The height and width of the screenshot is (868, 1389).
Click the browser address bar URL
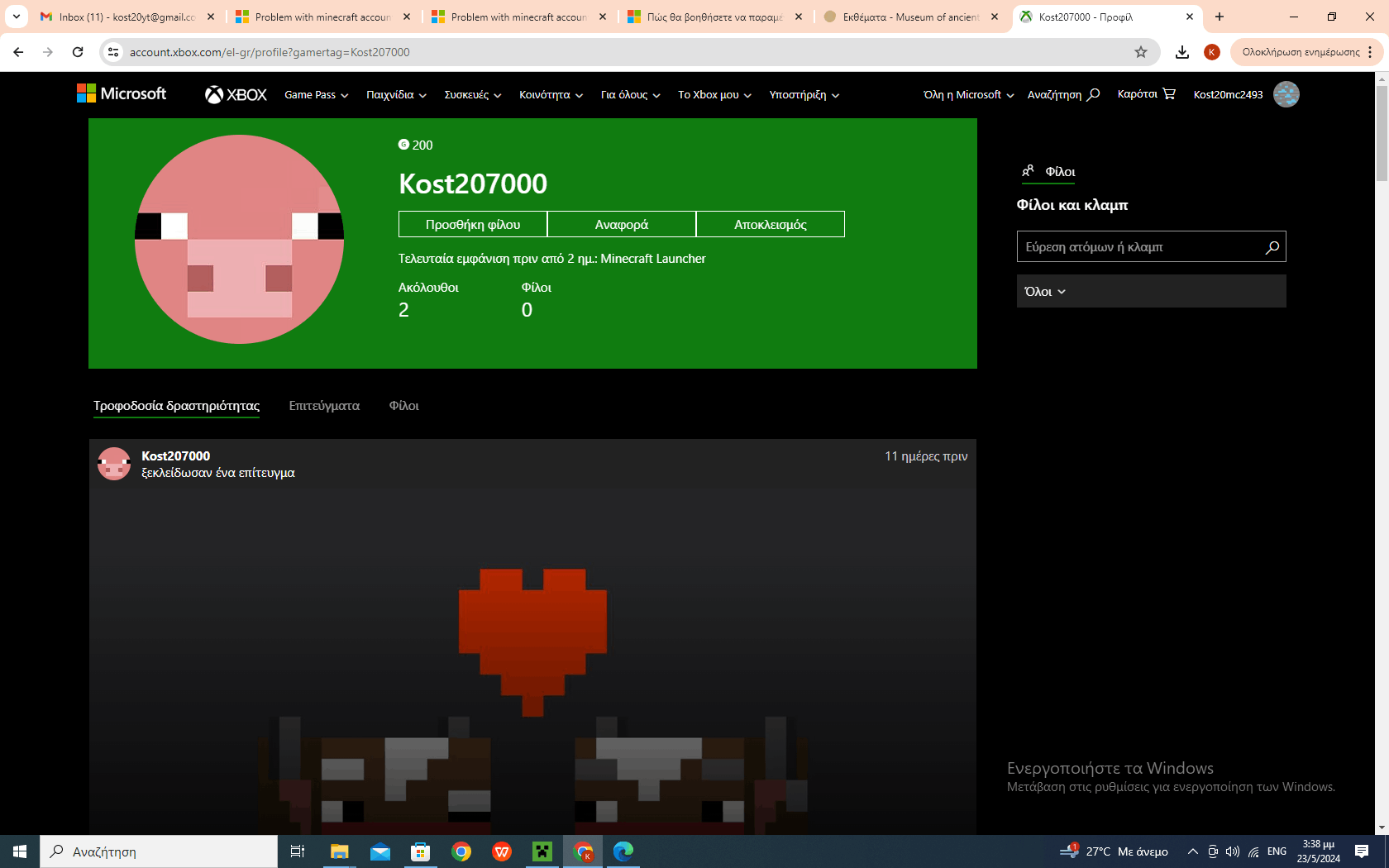tap(270, 52)
